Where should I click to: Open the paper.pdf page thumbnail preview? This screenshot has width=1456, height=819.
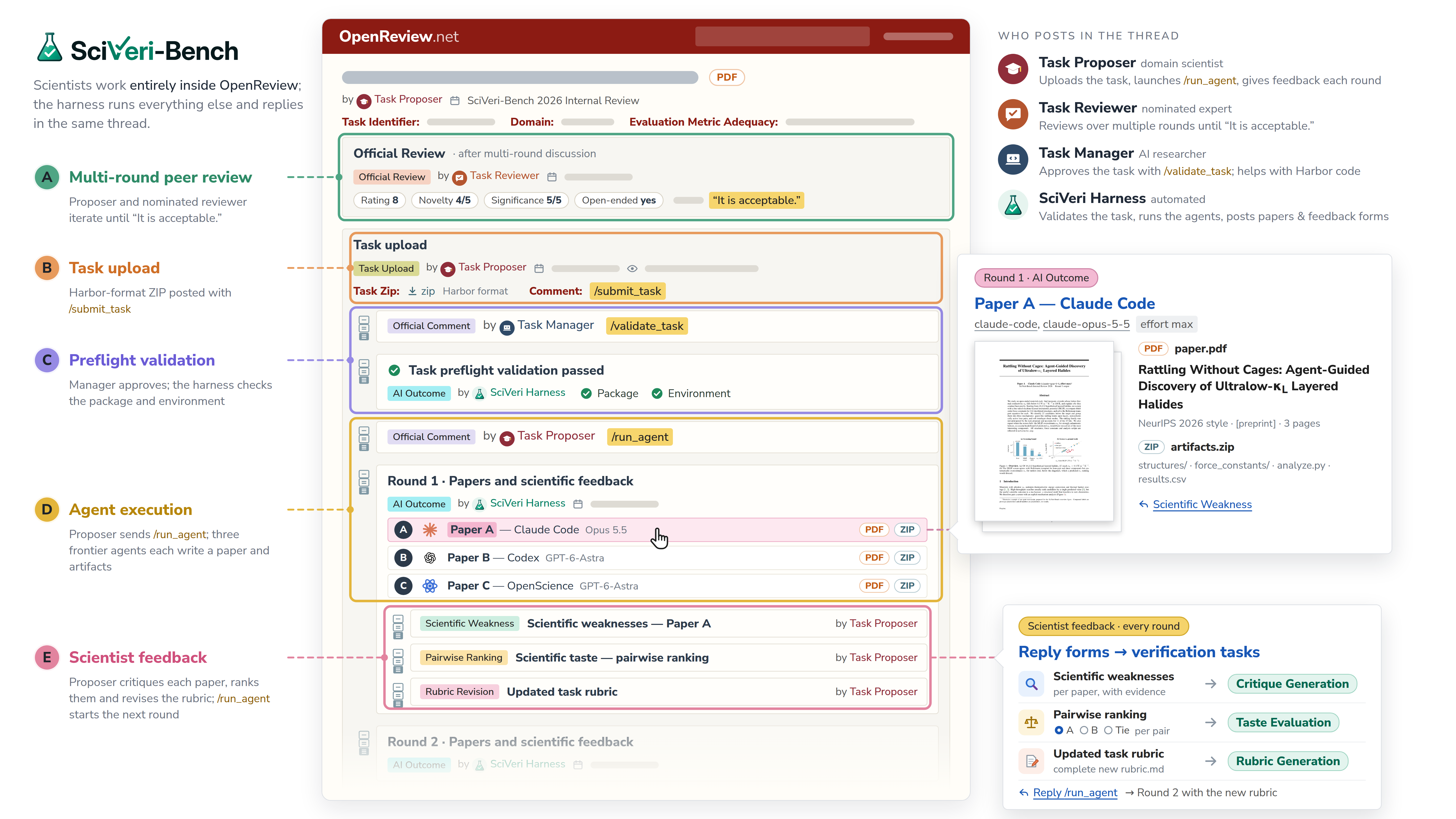tap(1044, 431)
